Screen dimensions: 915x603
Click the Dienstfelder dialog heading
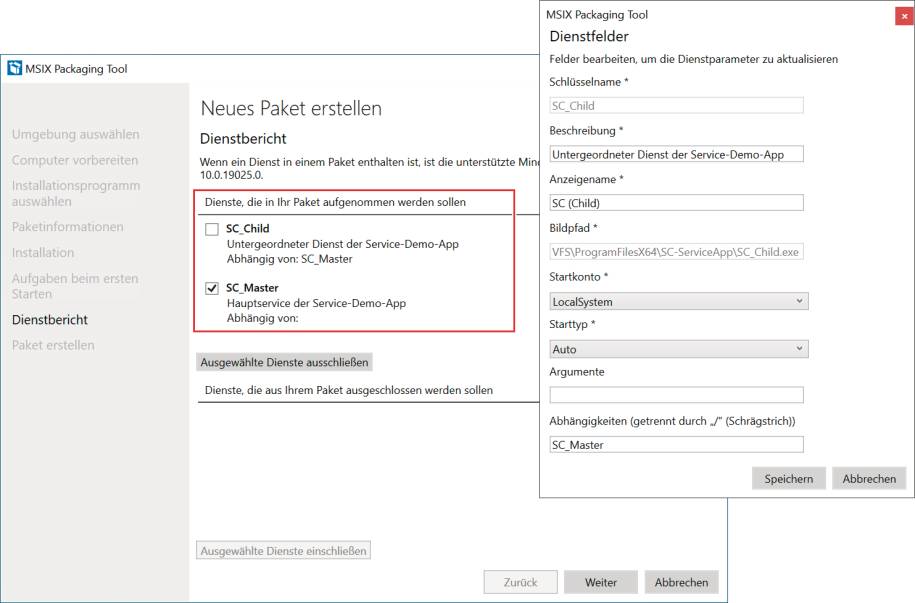589,36
